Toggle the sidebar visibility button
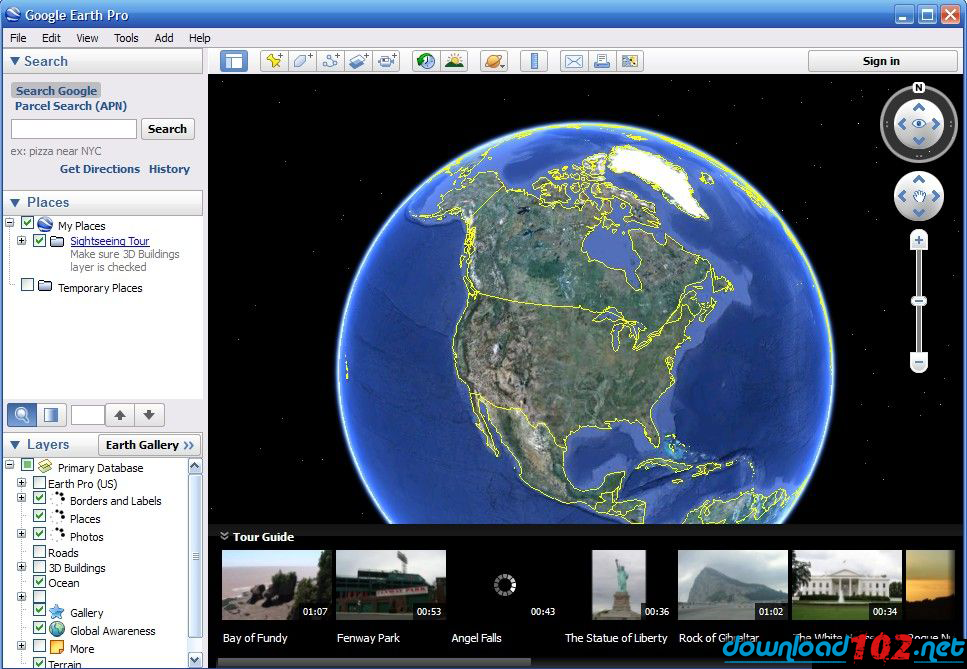967x669 pixels. point(234,61)
